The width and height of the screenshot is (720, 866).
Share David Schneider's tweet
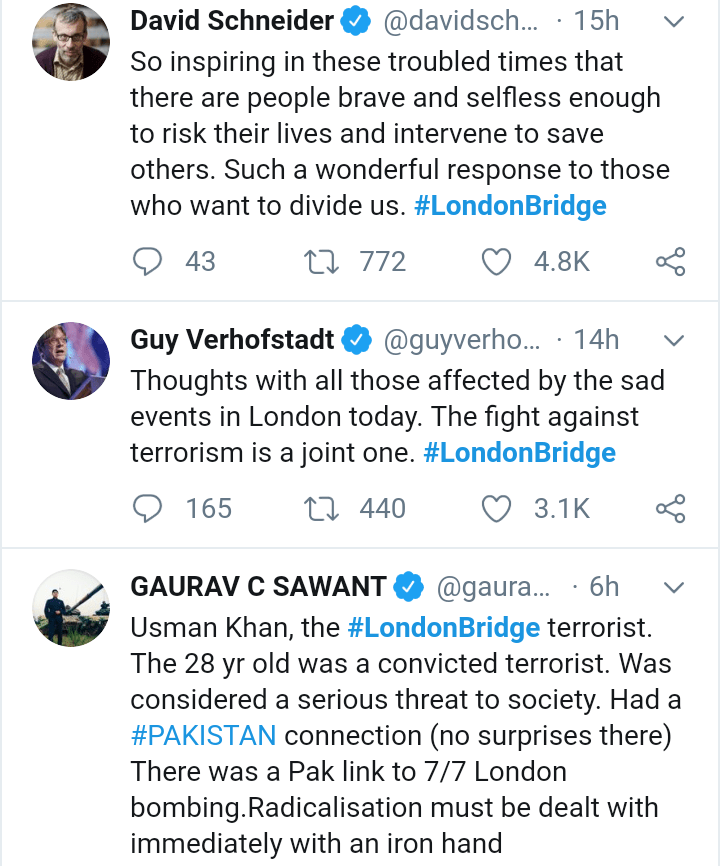pyautogui.click(x=670, y=262)
